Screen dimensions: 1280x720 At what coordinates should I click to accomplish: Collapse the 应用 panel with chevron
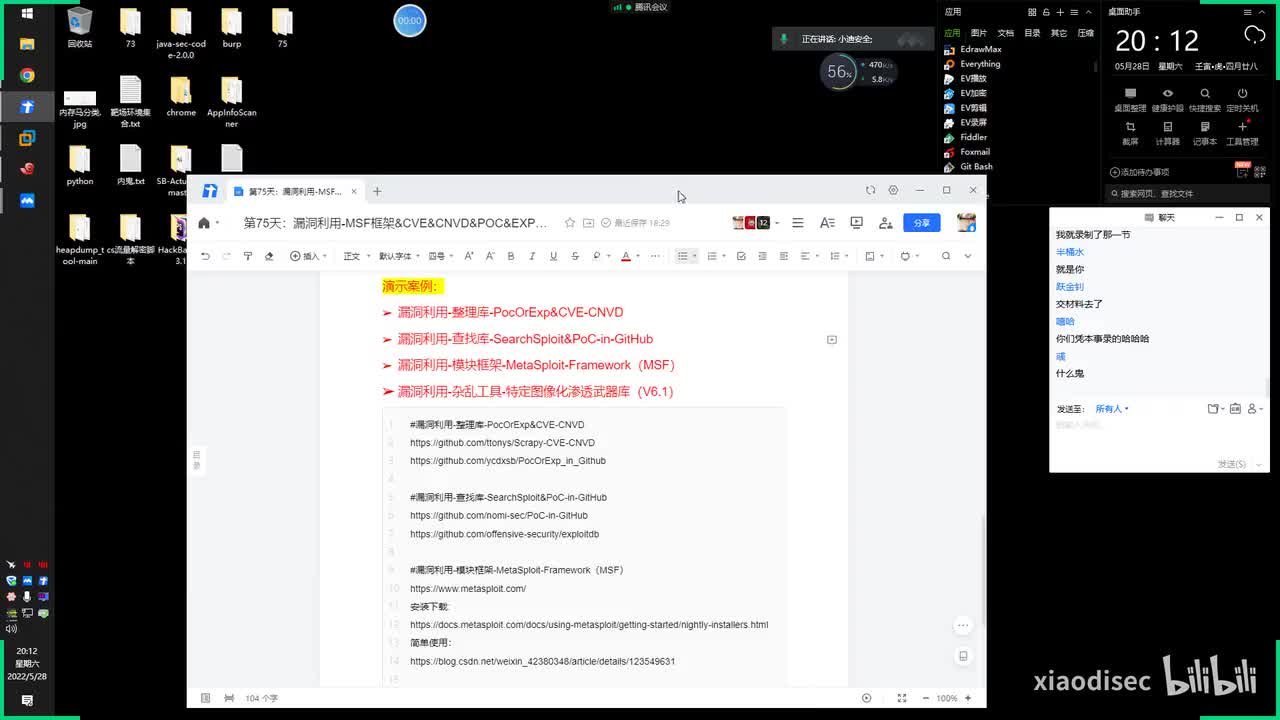point(1087,12)
